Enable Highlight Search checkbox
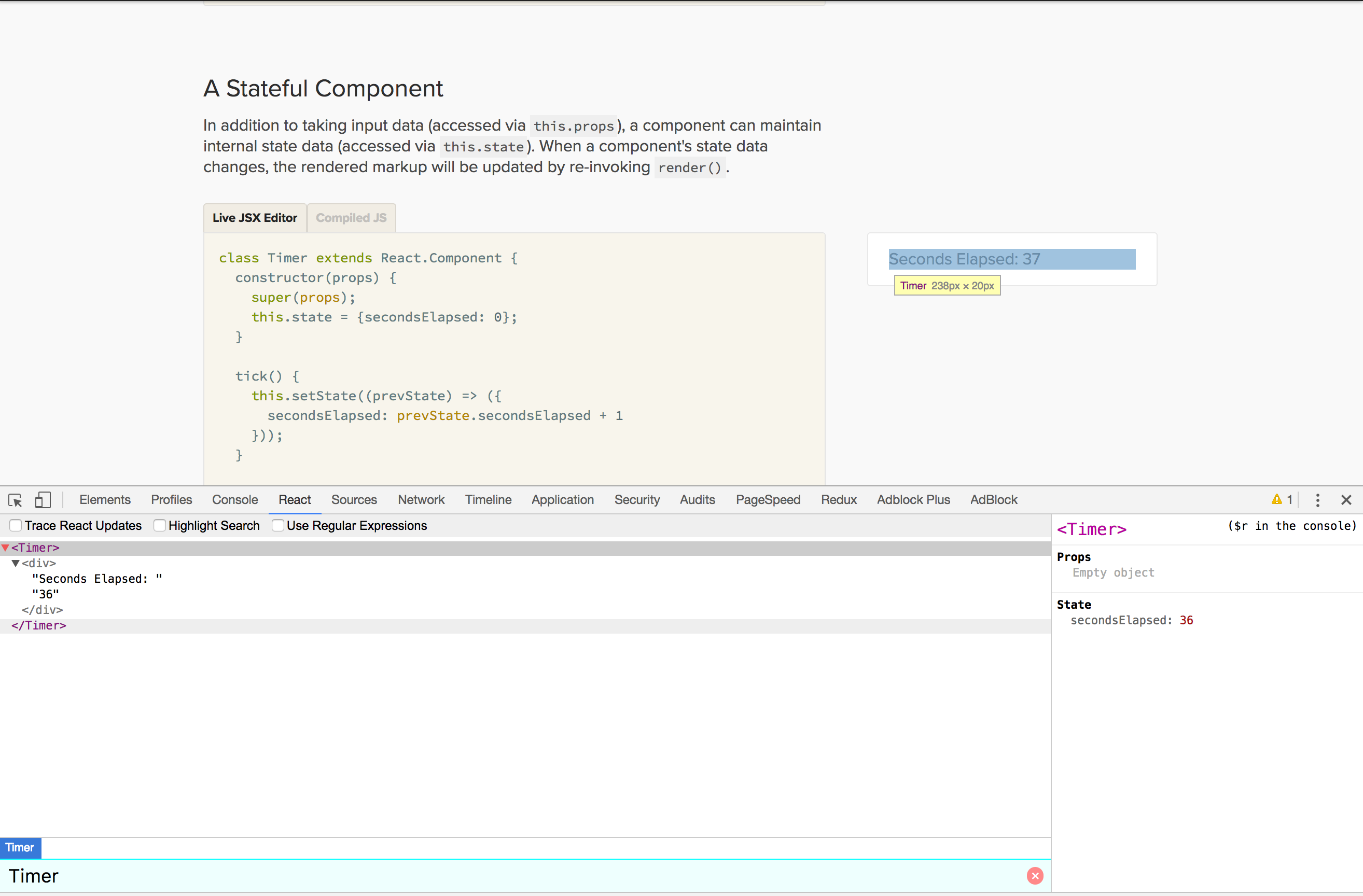Viewport: 1363px width, 896px height. click(x=160, y=526)
